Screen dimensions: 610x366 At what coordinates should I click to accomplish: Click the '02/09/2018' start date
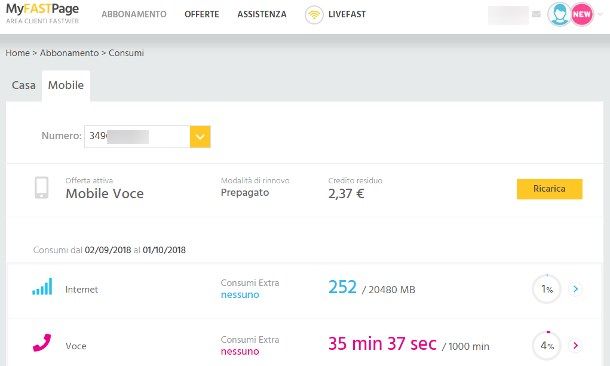coord(108,250)
